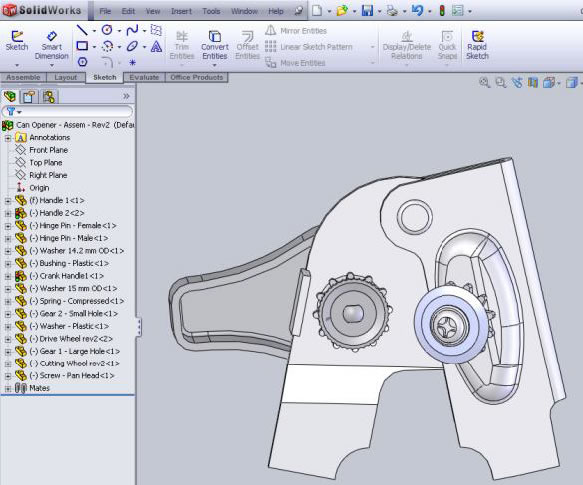Open Display/Delete Relations tool
This screenshot has height=485, width=583.
[x=407, y=45]
